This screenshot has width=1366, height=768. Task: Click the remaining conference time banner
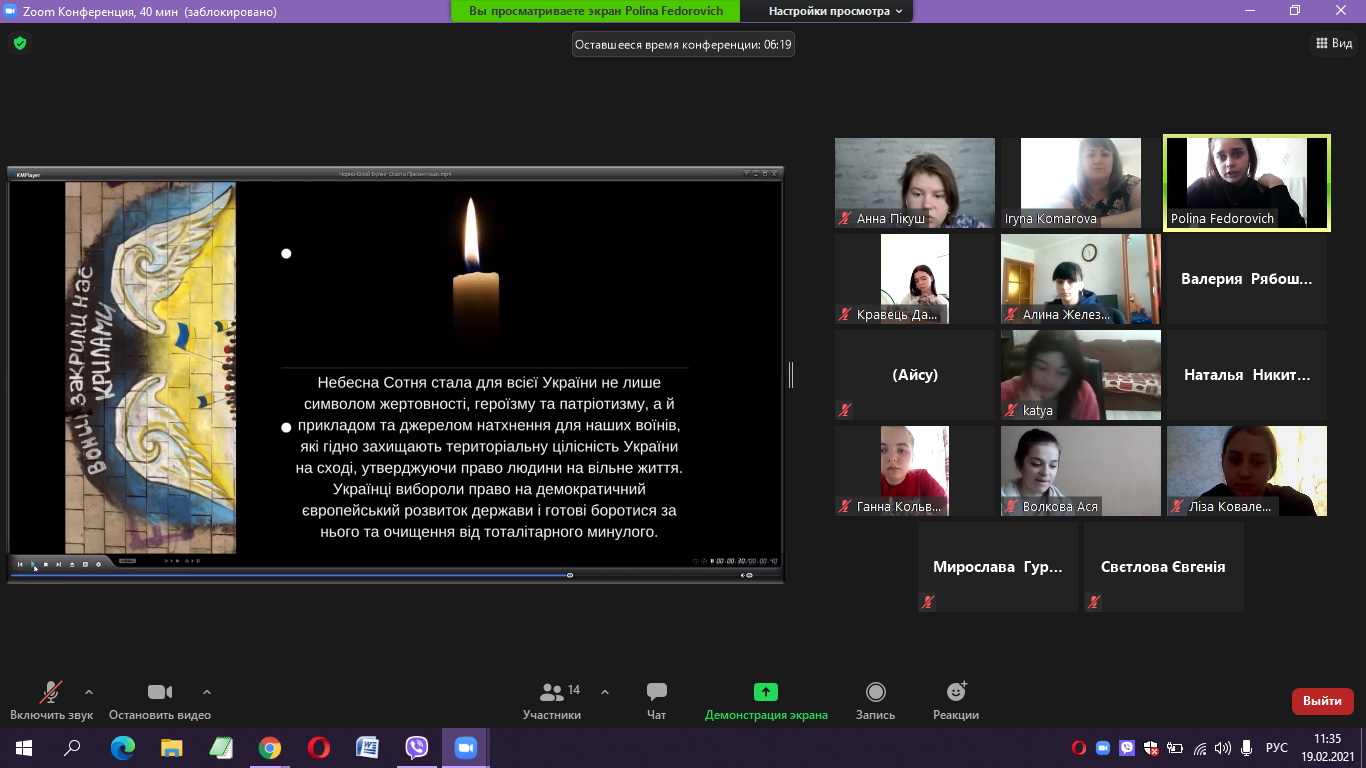coord(683,44)
